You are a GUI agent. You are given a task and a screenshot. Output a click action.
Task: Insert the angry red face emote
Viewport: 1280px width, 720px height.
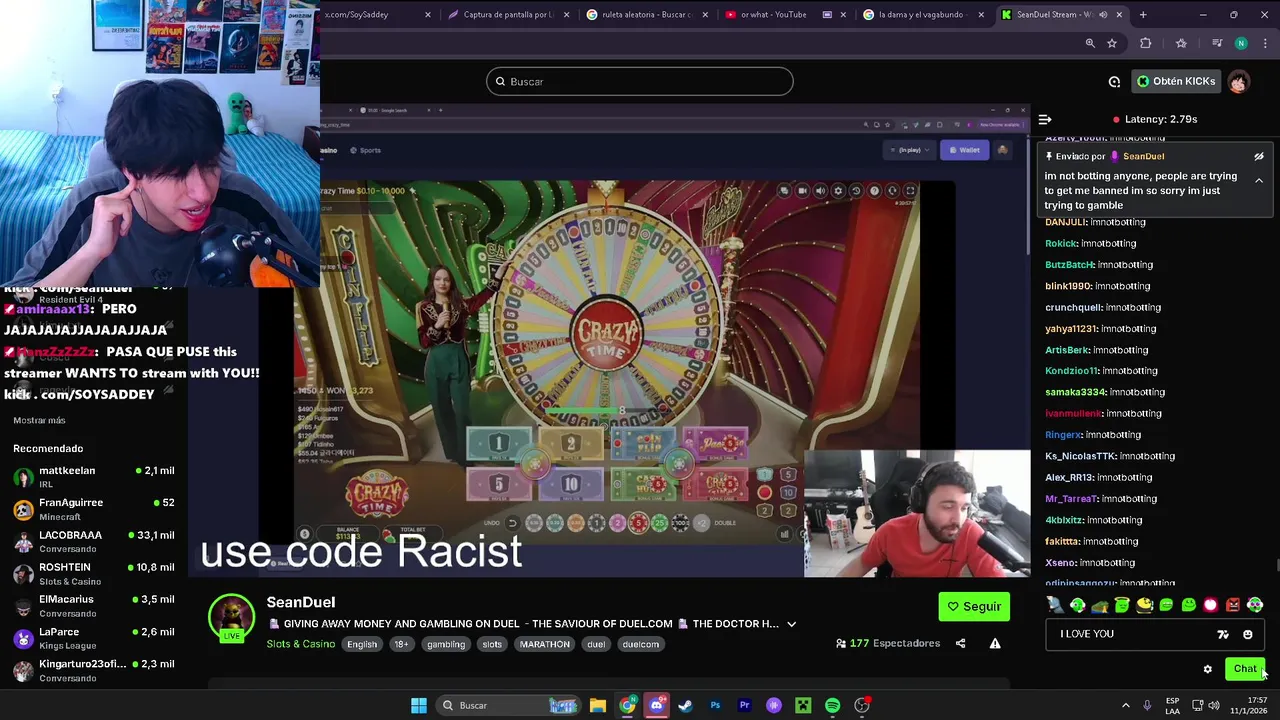pyautogui.click(x=1233, y=605)
